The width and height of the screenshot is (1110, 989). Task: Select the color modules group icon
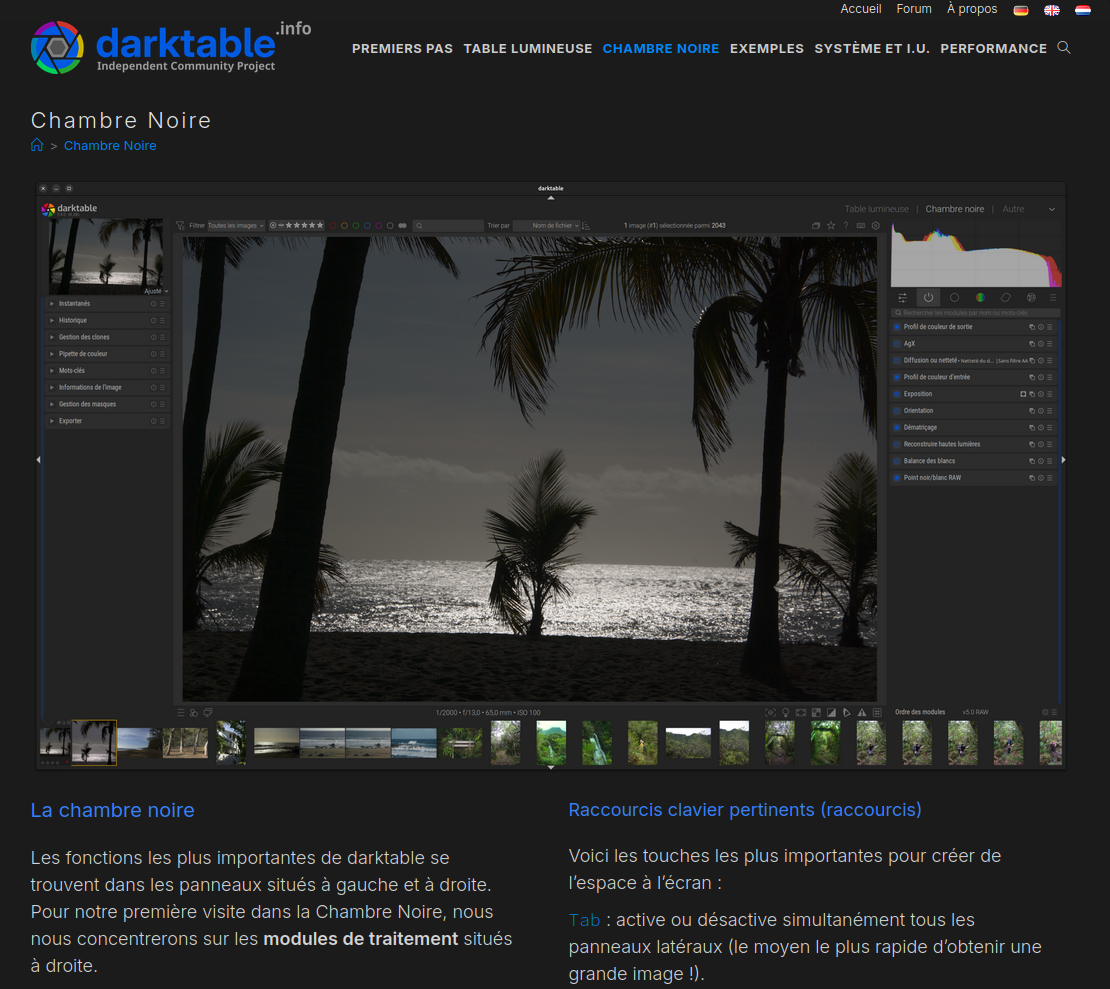(x=980, y=297)
